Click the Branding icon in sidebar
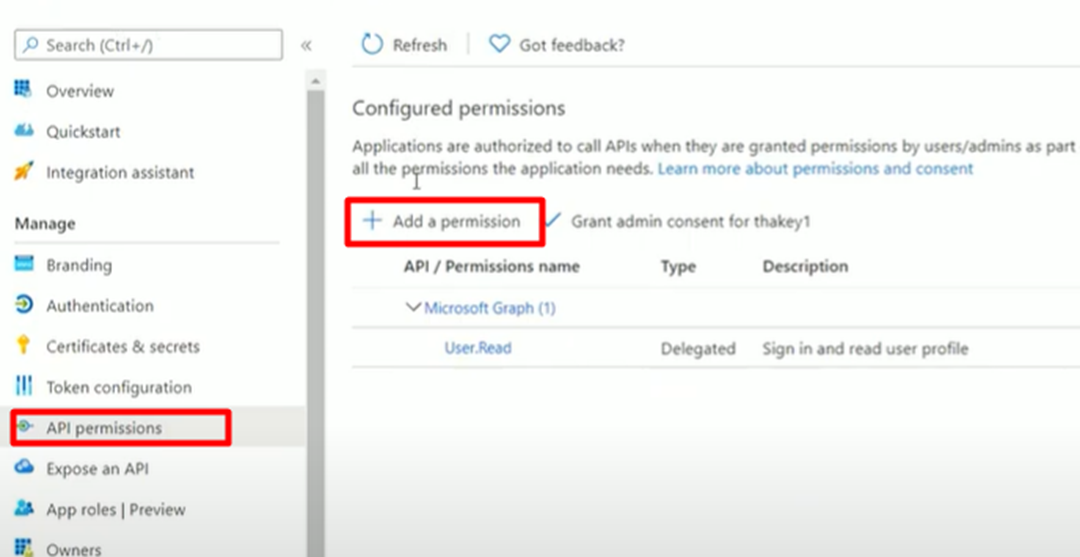Screen dimensions: 1080x557 23,264
